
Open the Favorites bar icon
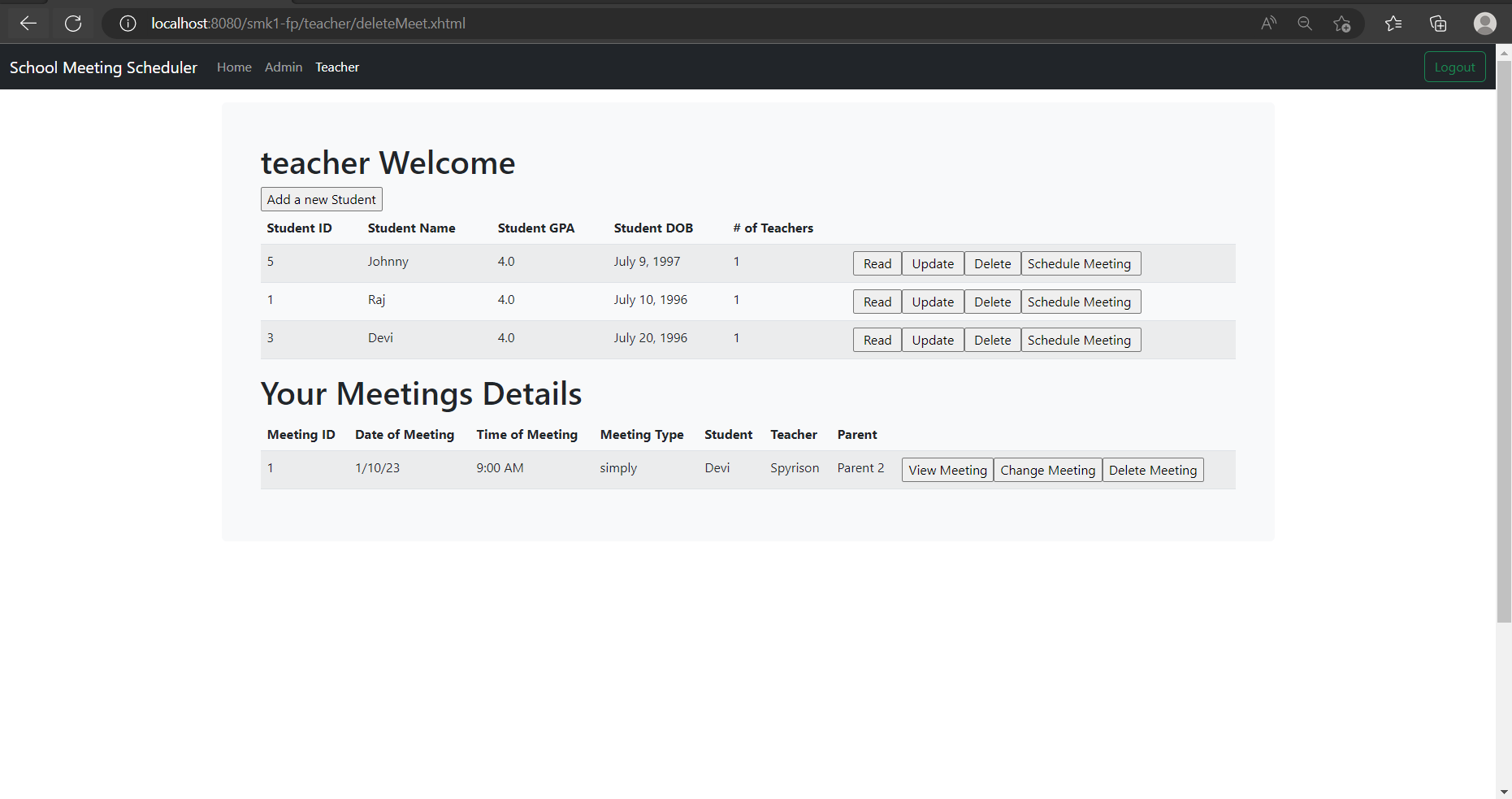point(1393,24)
